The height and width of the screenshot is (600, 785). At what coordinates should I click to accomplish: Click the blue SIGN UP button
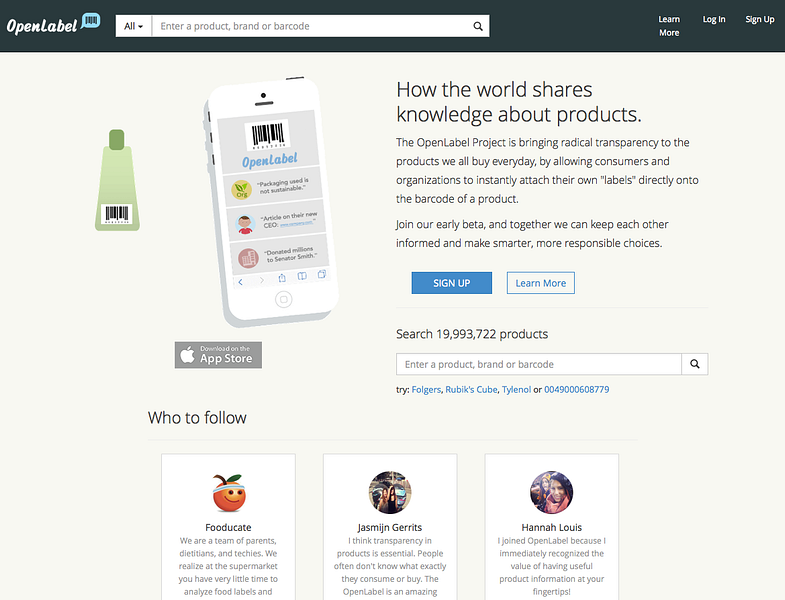[x=452, y=283]
